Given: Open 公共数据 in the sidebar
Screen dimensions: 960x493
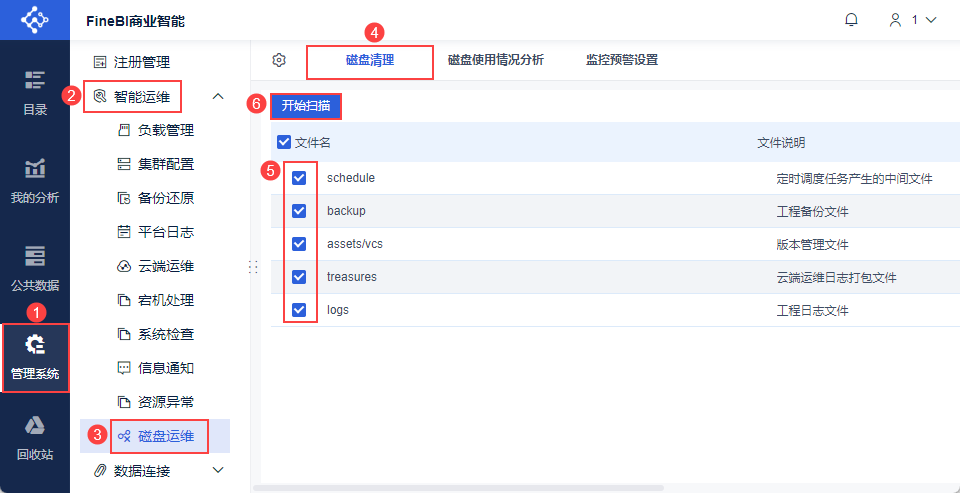Looking at the screenshot, I should (35, 269).
